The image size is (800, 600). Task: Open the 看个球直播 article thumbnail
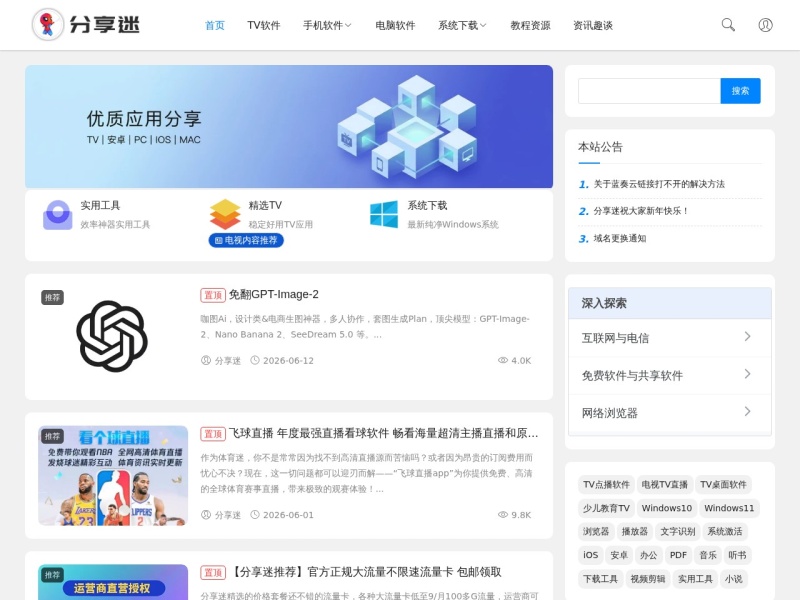click(x=113, y=476)
